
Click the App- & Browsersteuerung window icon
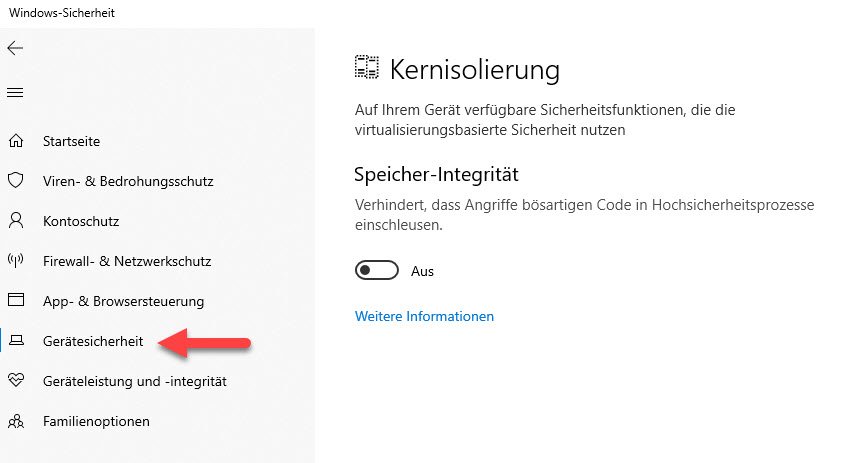(x=15, y=301)
